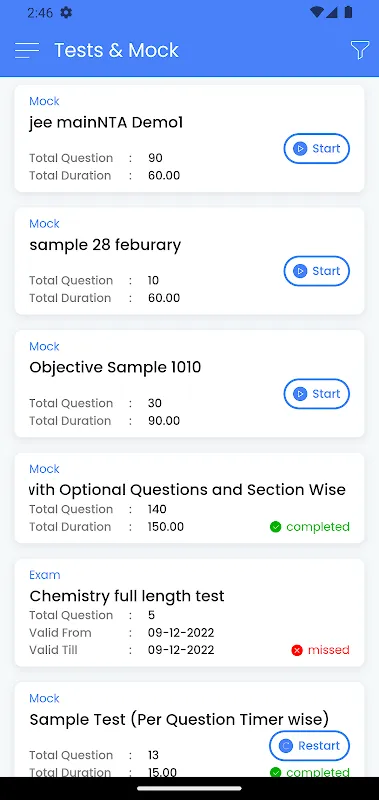Image resolution: width=379 pixels, height=800 pixels.
Task: Click the play icon in Objective Sample Start button
Action: click(x=300, y=394)
